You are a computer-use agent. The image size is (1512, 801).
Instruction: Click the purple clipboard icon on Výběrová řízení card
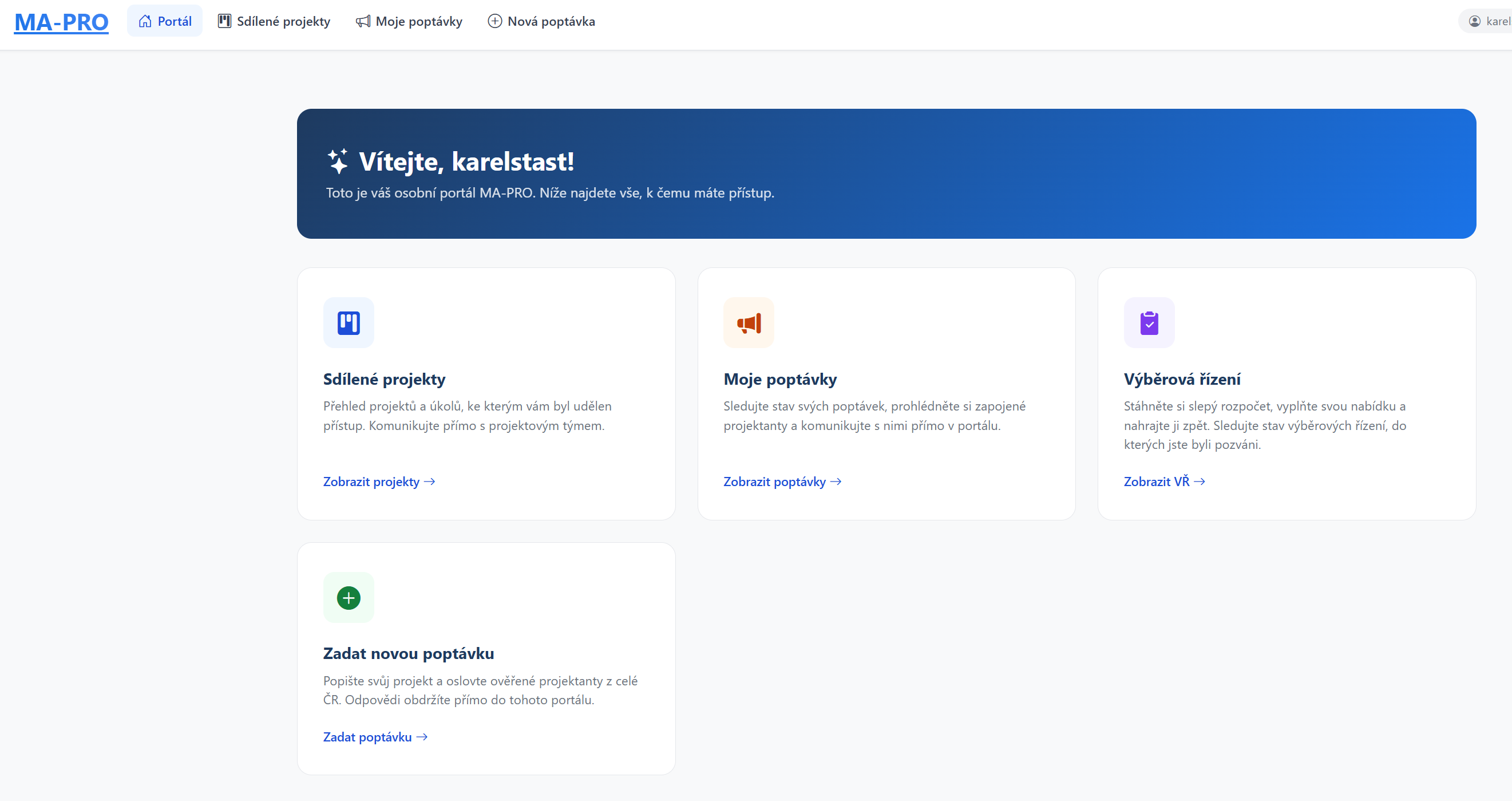pyautogui.click(x=1149, y=322)
